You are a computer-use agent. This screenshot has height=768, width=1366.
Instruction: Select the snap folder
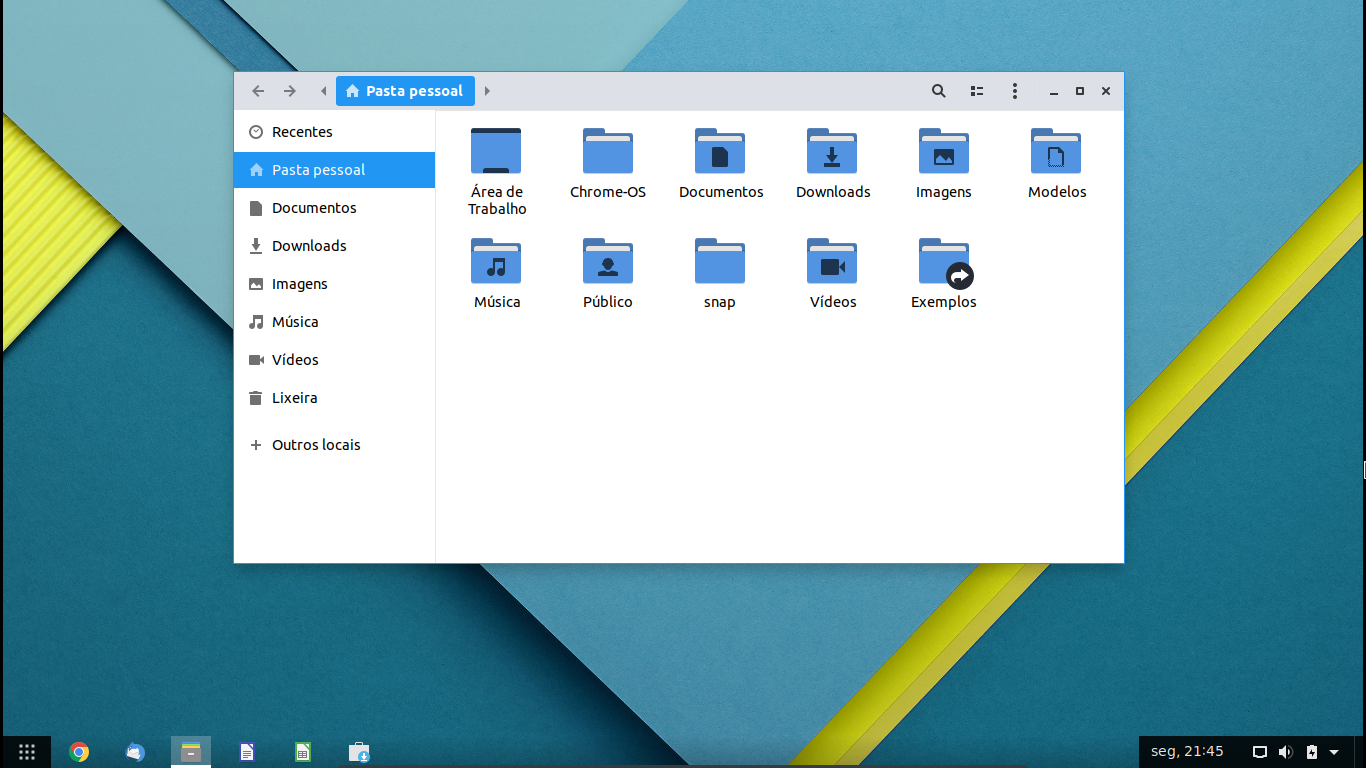(719, 270)
